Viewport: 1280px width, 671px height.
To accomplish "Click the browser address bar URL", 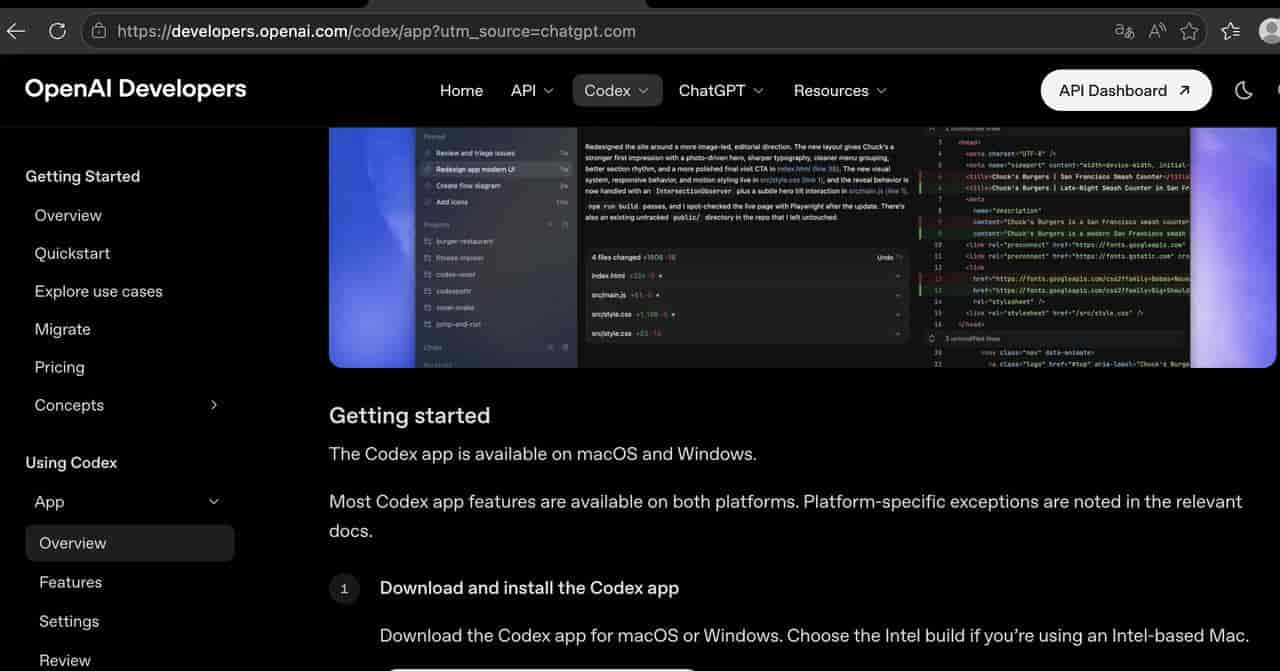I will (376, 31).
